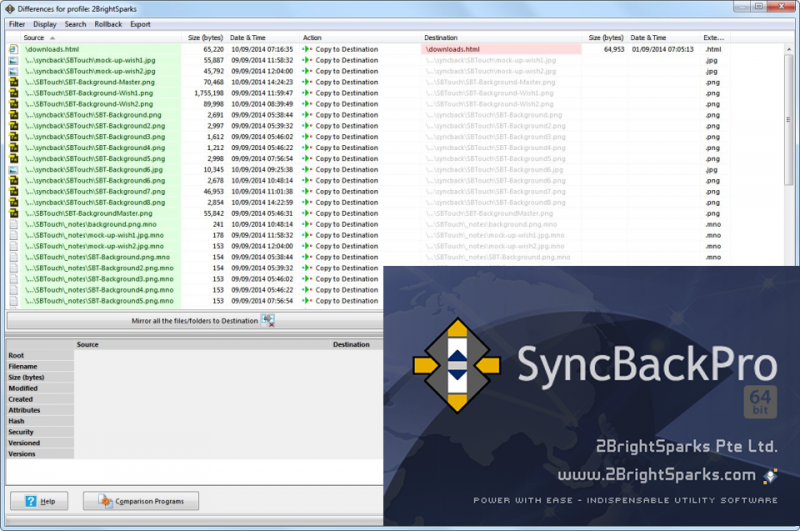This screenshot has width=800, height=531.
Task: Open Comparison Programs
Action: [141, 501]
